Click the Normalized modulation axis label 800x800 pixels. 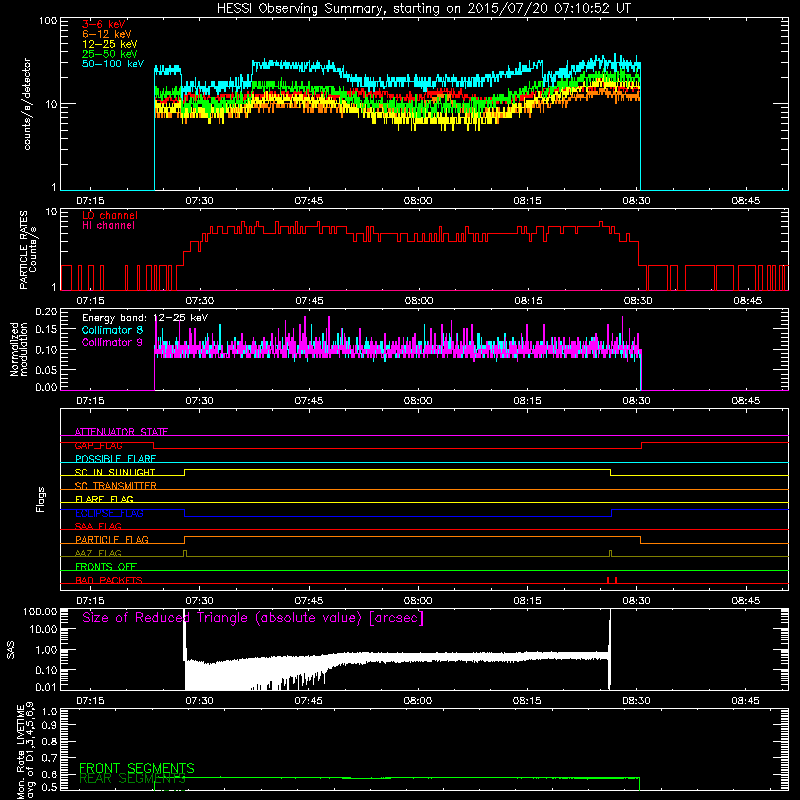19,349
